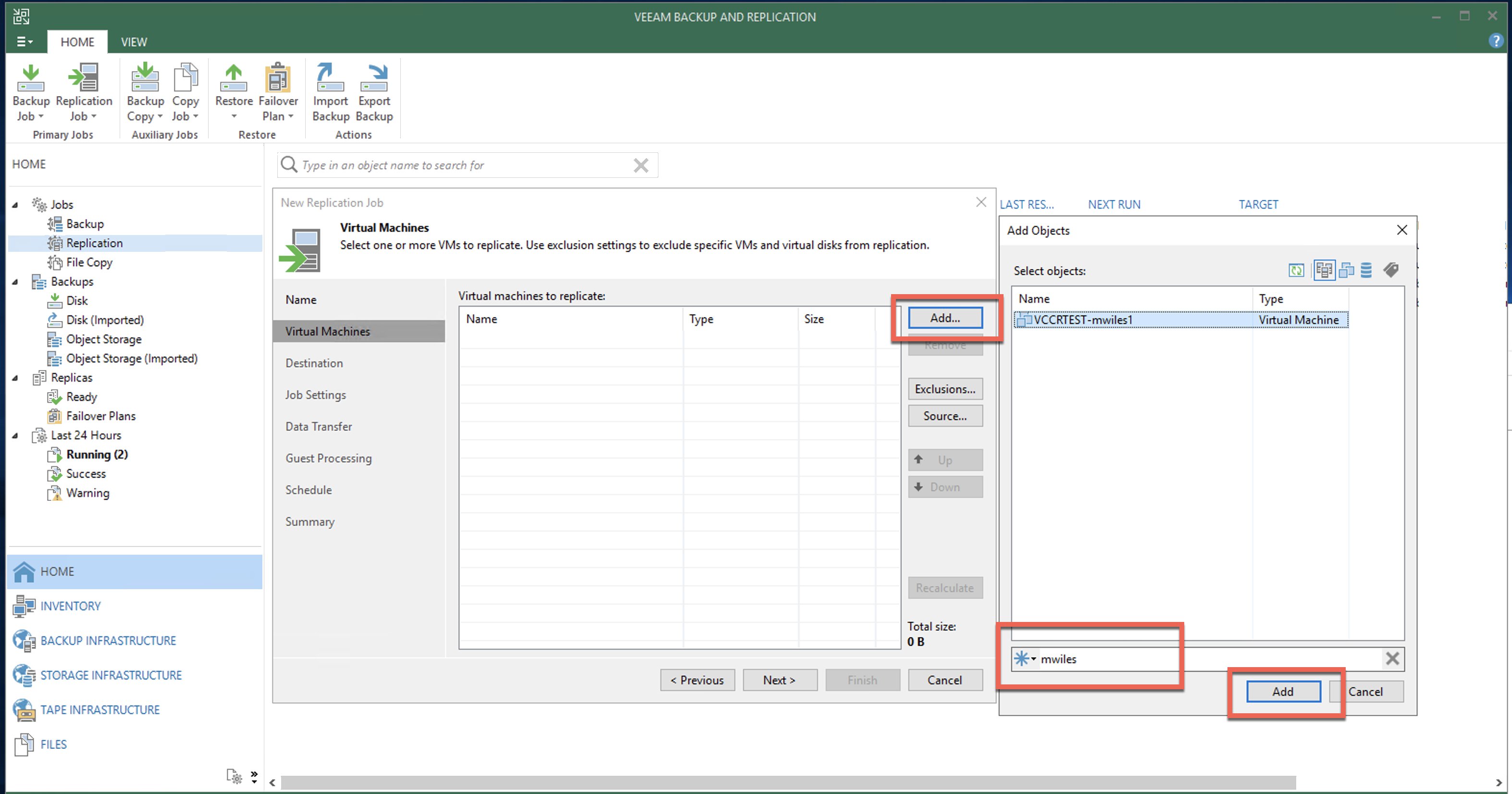Clear the mwiles search filter X
Screen dimensions: 1512x794
tap(1392, 658)
